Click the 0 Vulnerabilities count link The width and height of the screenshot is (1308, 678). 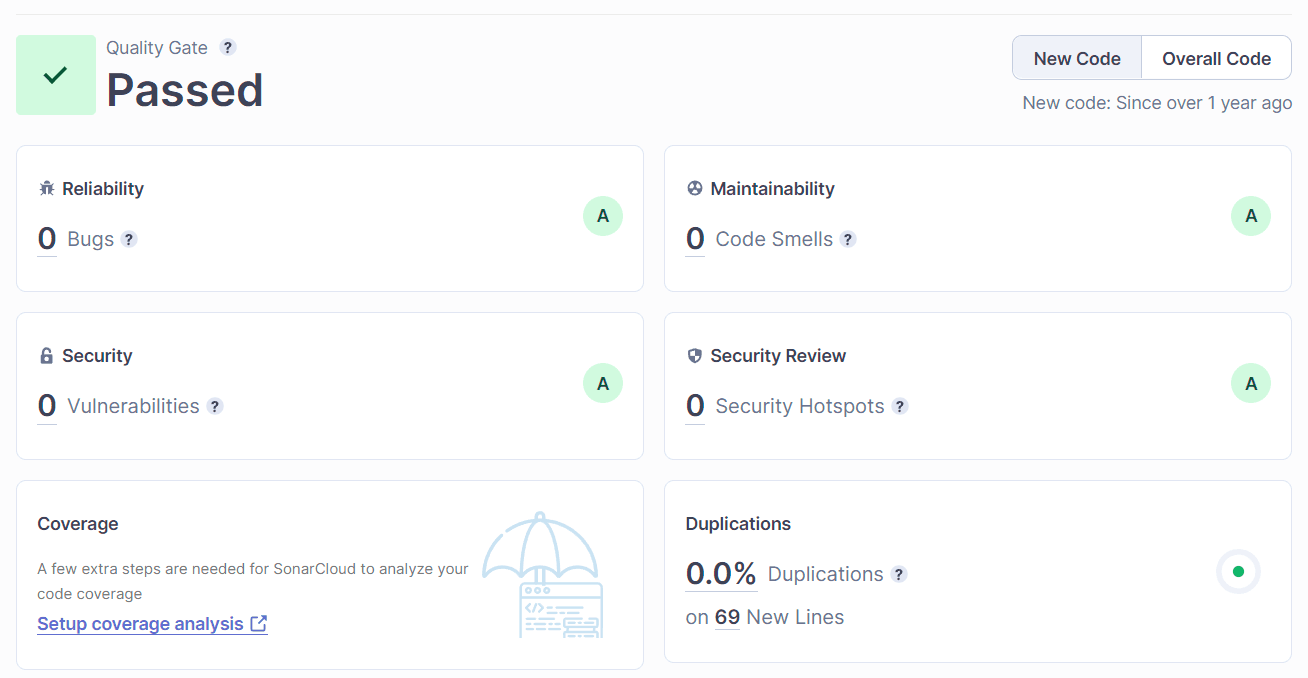45,405
